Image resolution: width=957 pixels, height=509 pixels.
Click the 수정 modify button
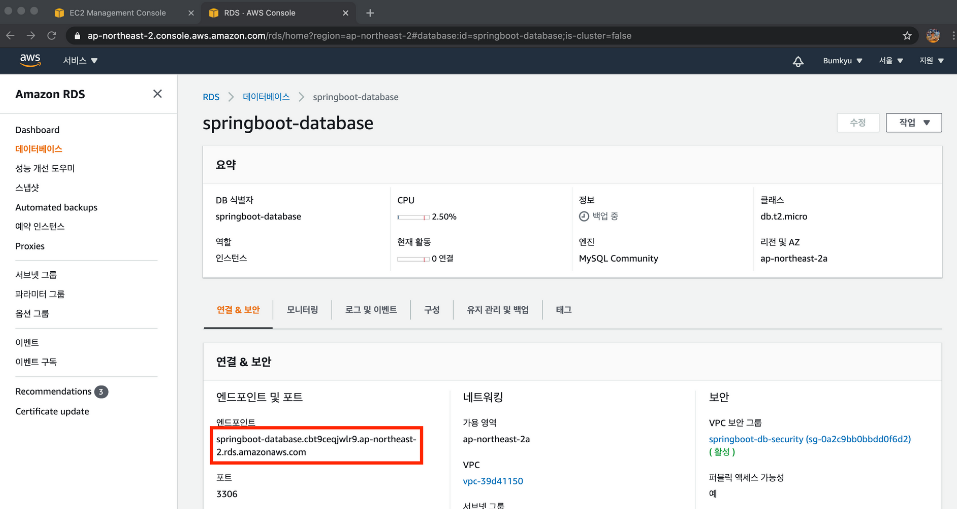(x=858, y=123)
